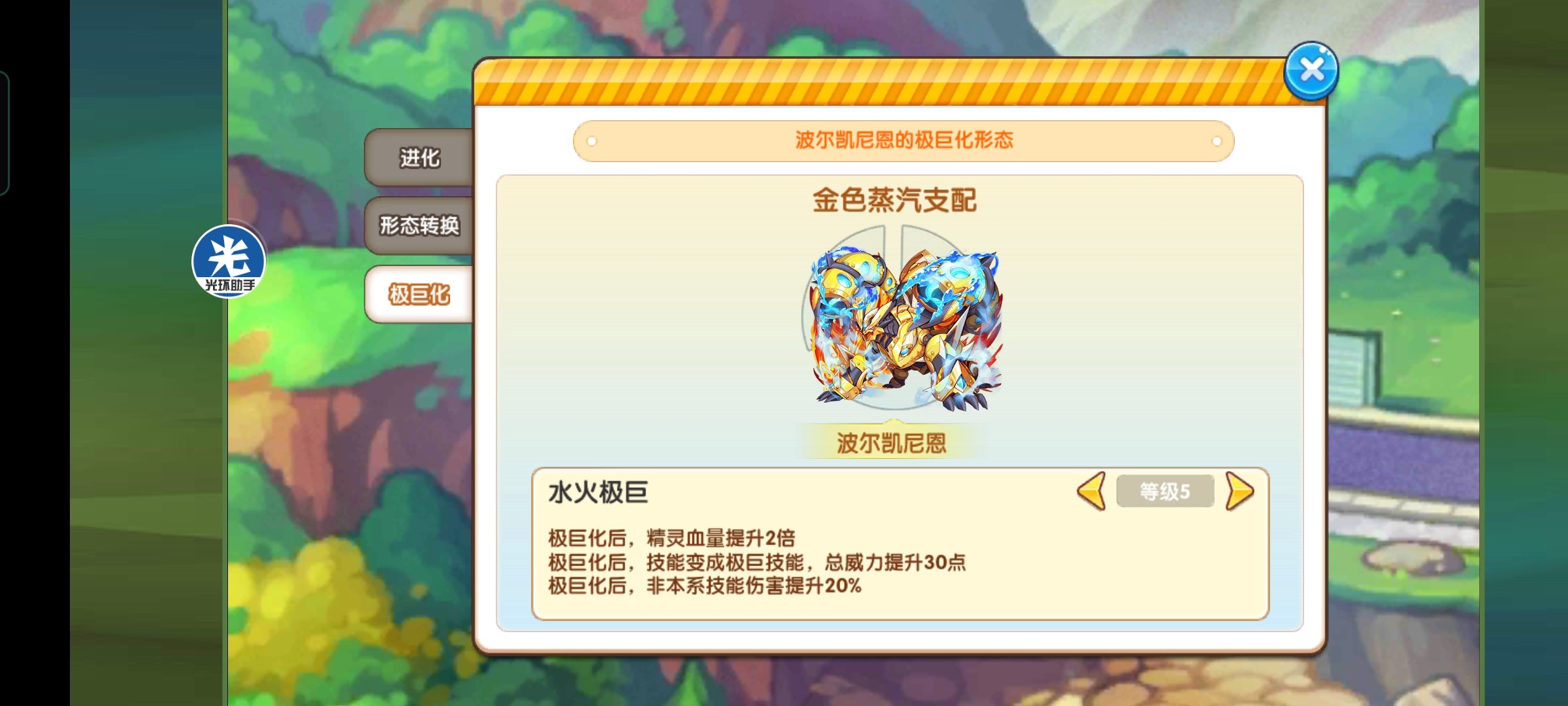
Task: Tap the 水火极巨 skill name
Action: (x=598, y=492)
